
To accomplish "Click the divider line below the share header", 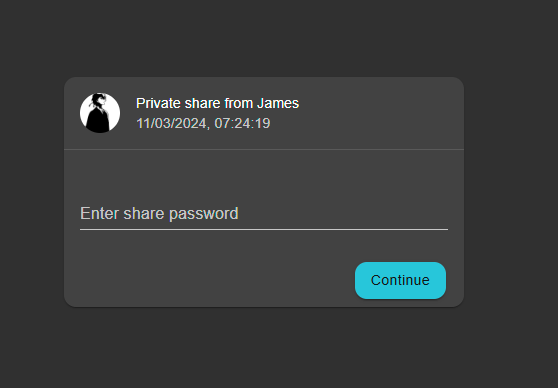I will point(264,150).
